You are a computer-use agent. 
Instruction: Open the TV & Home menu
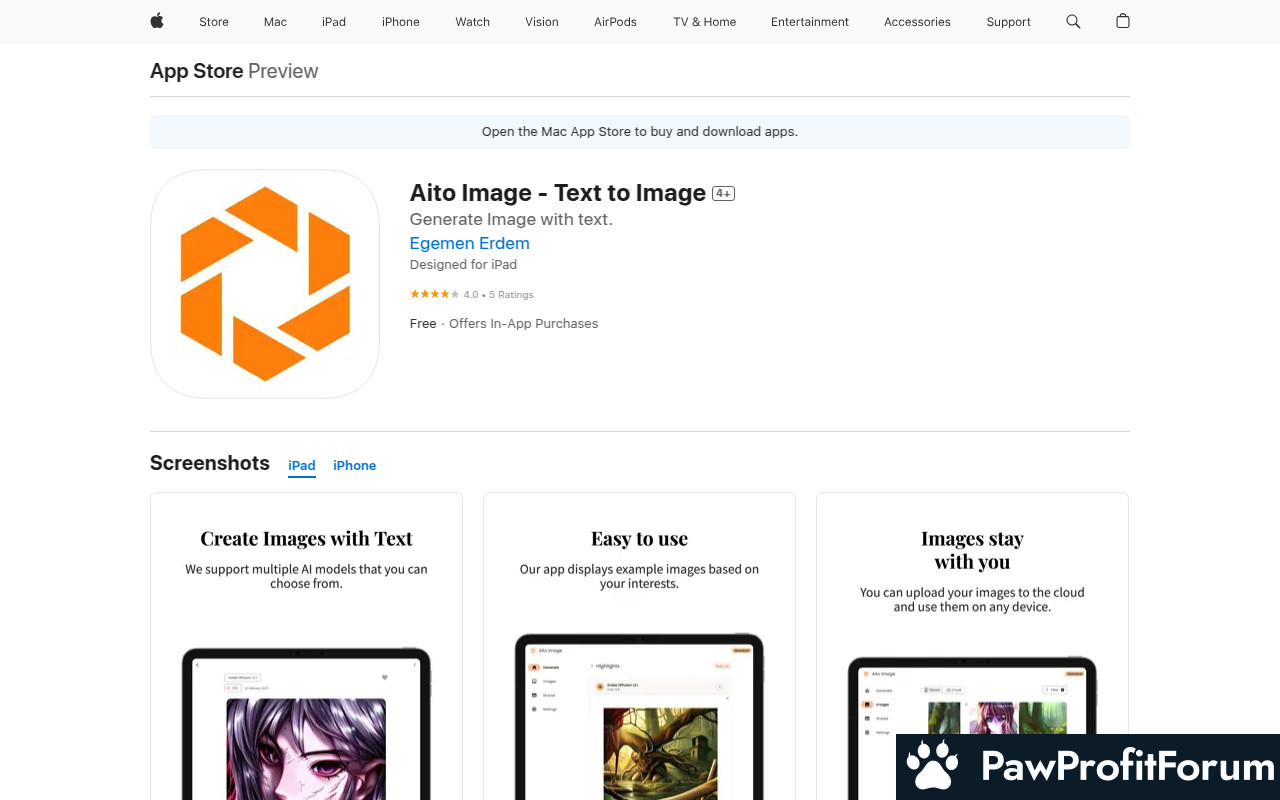pos(704,22)
